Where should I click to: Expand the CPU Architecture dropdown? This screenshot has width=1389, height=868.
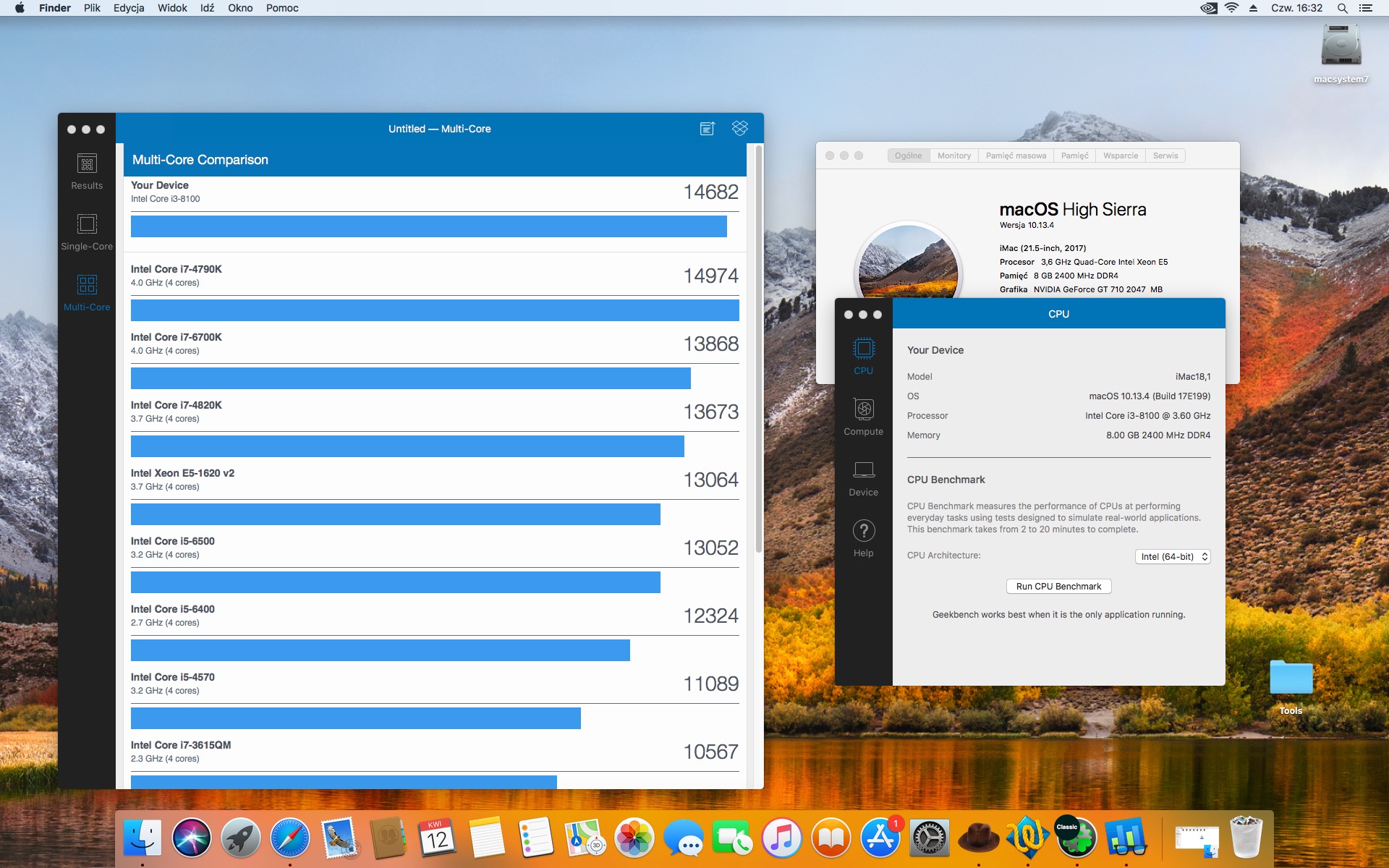point(1172,556)
